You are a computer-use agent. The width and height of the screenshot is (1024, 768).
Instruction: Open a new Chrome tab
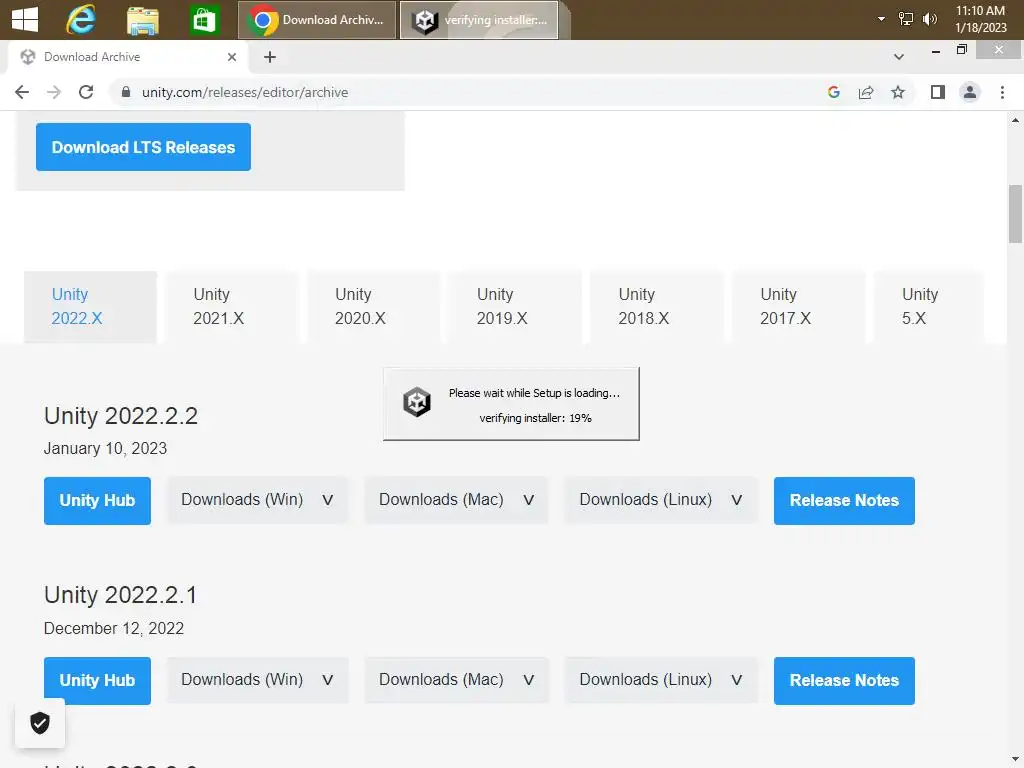(x=270, y=57)
